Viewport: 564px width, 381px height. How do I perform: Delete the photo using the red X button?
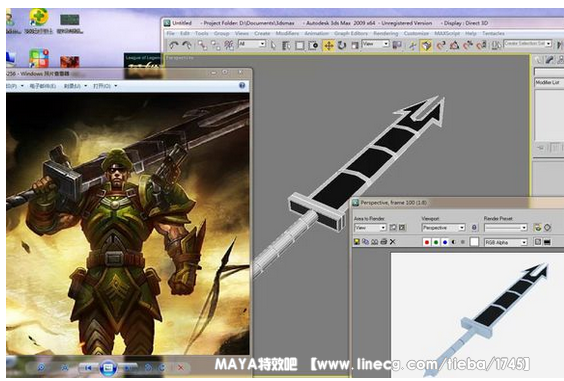181,367
